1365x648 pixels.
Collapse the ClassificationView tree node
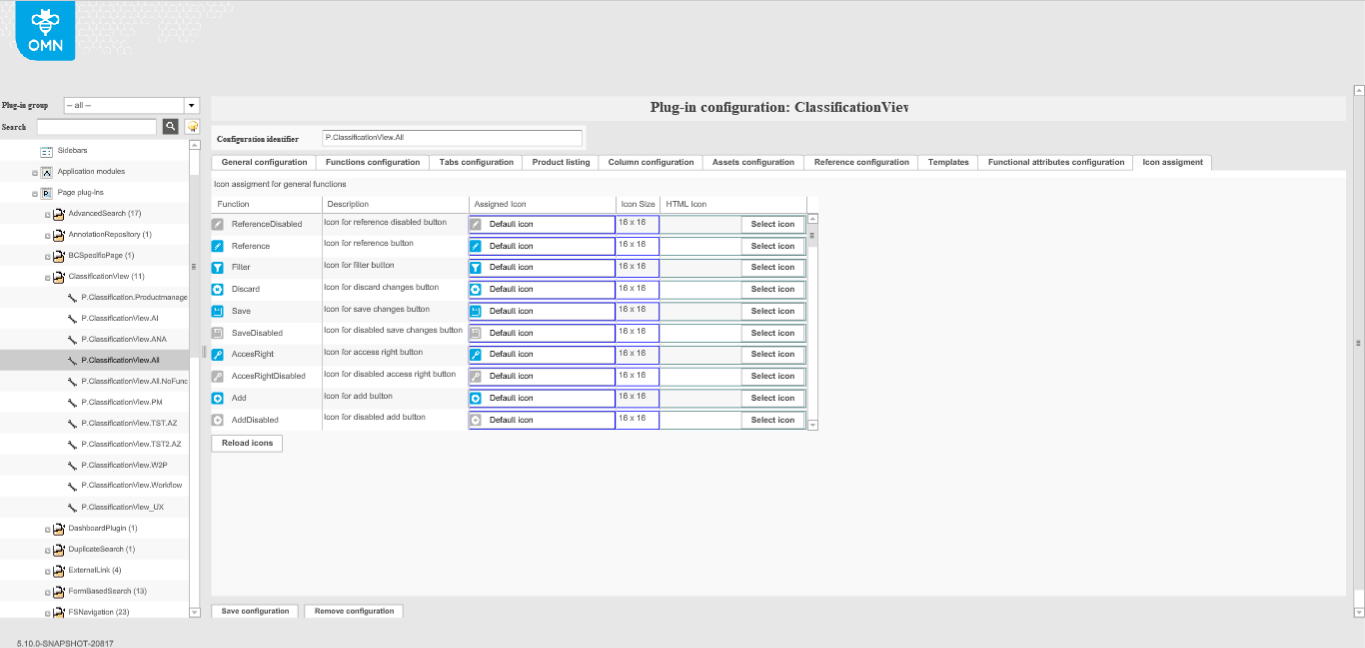[x=46, y=276]
